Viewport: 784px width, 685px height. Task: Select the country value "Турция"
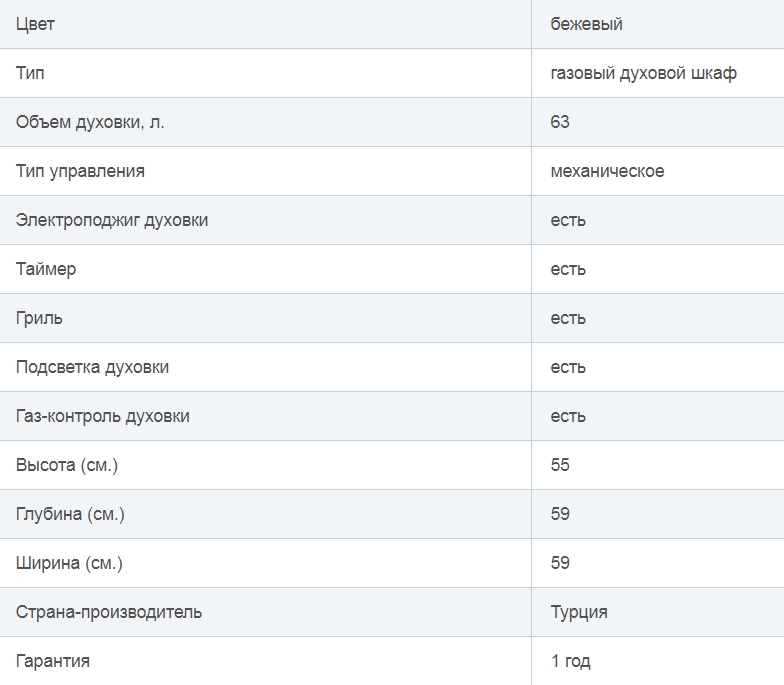coord(579,612)
